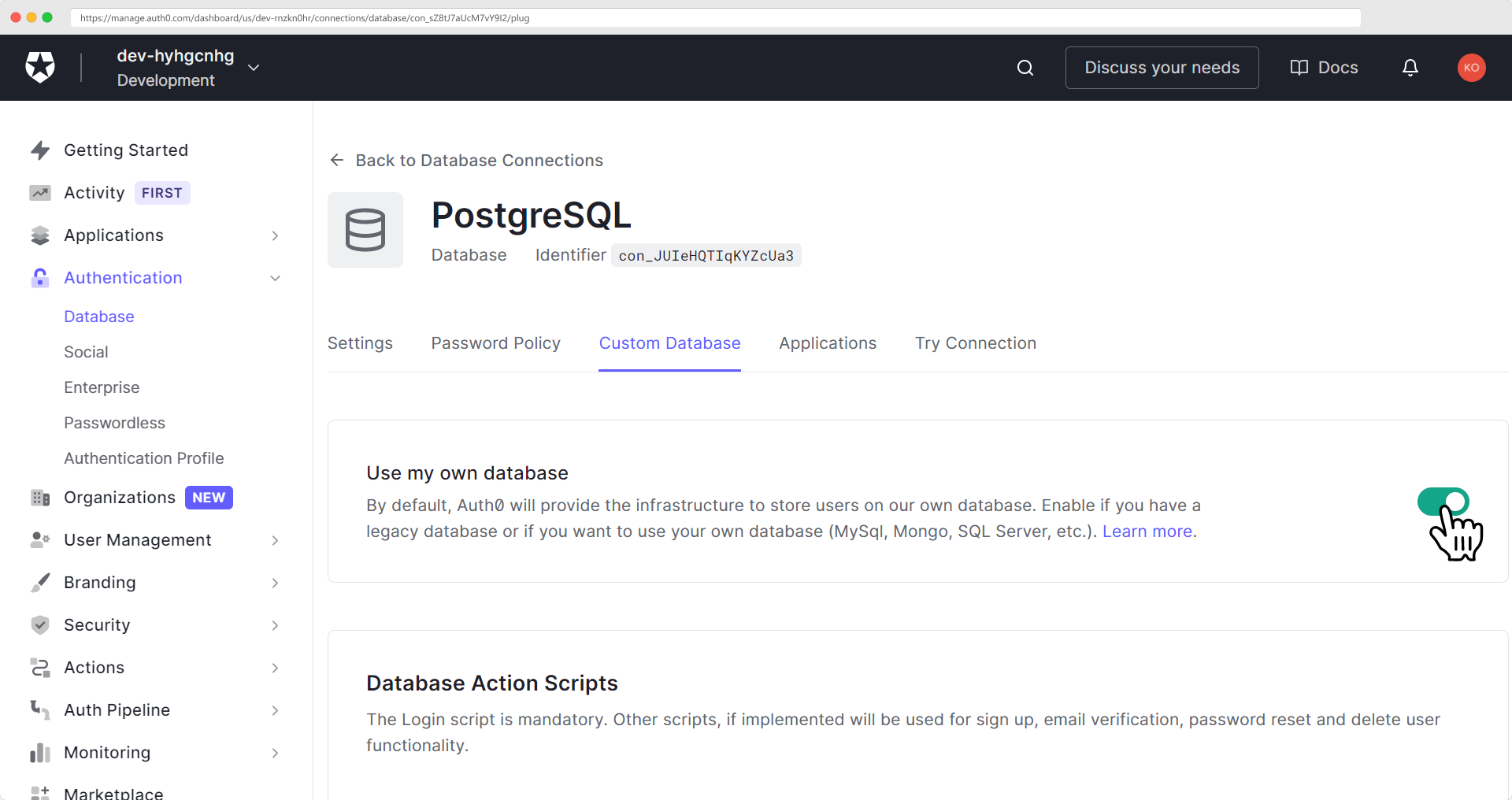
Task: Click the Auth0 shield logo
Action: click(x=40, y=68)
